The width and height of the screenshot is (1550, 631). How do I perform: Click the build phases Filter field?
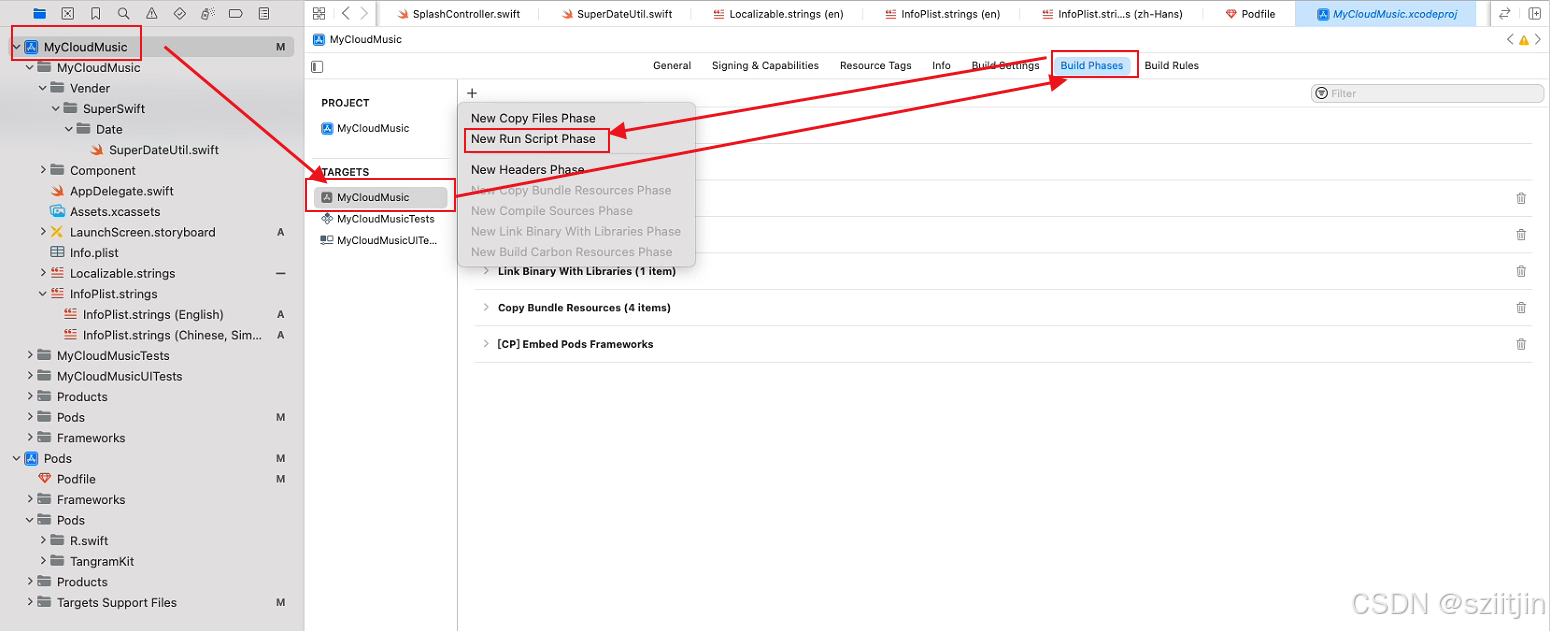pyautogui.click(x=1427, y=93)
